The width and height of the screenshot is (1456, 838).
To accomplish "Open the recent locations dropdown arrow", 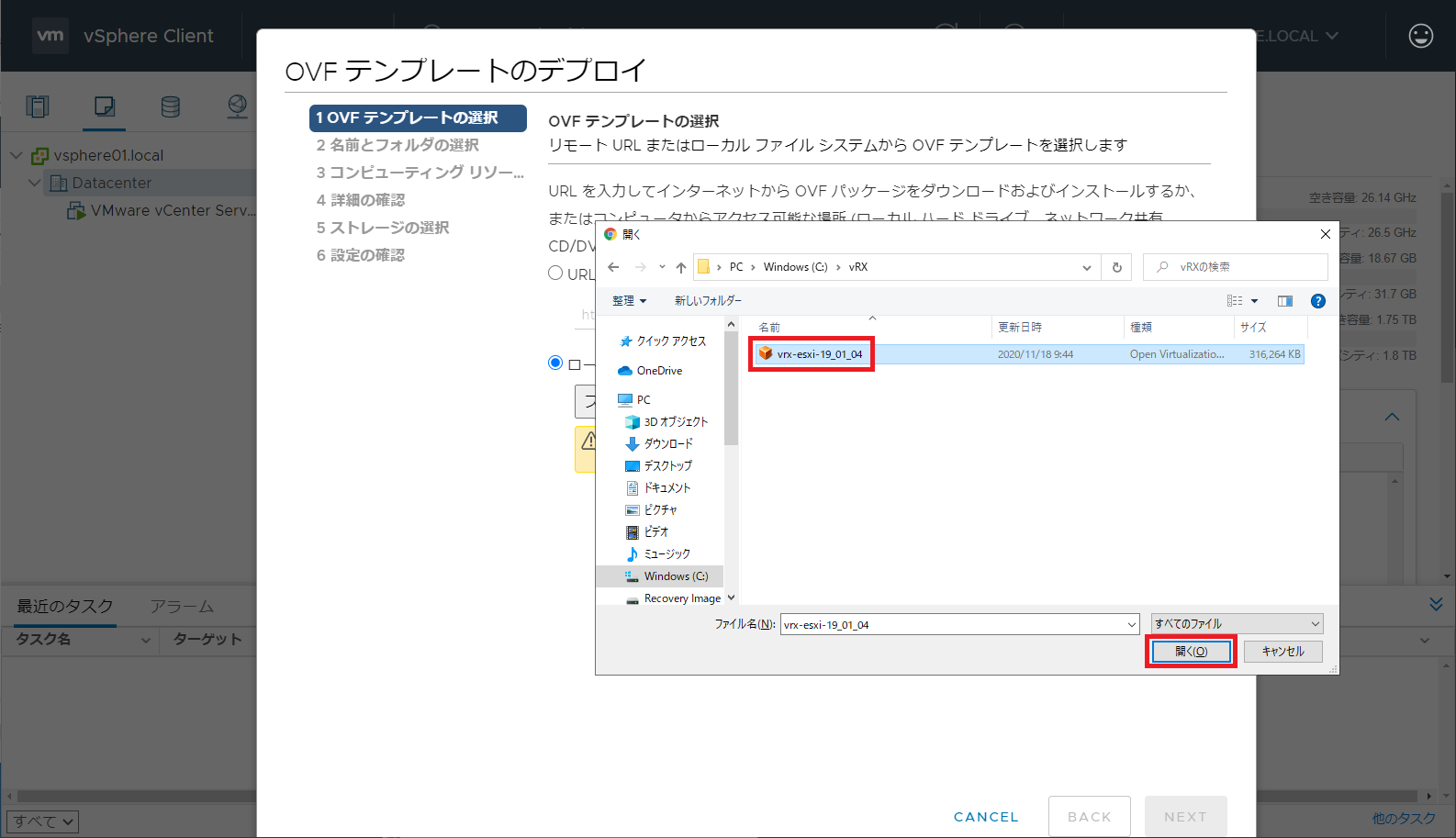I will (x=662, y=267).
